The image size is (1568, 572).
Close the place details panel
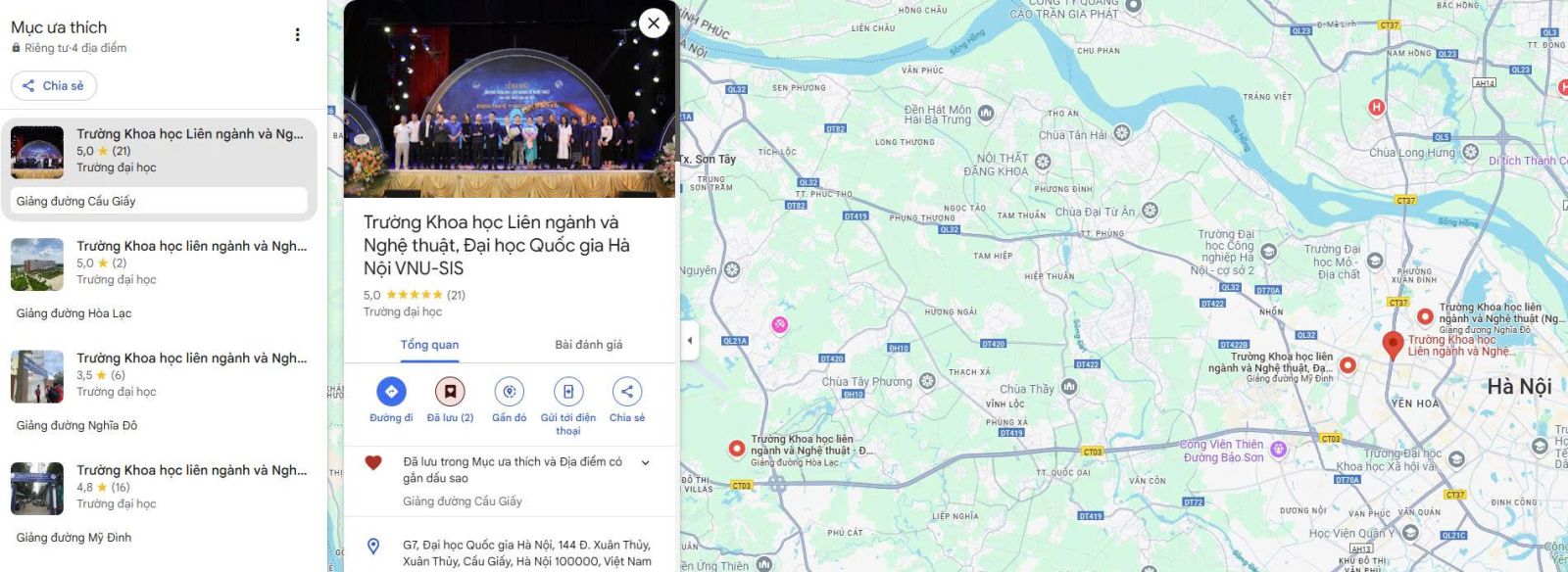[x=654, y=24]
